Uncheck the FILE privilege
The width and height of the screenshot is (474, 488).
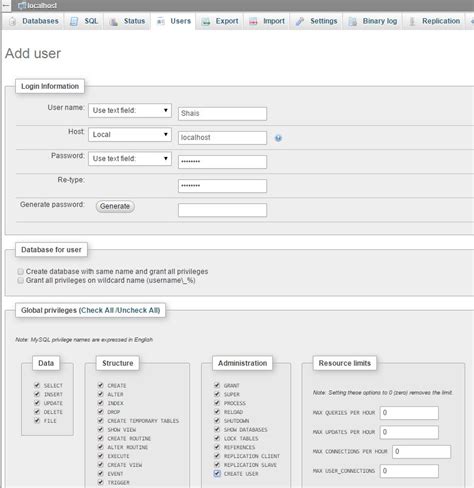click(x=37, y=420)
